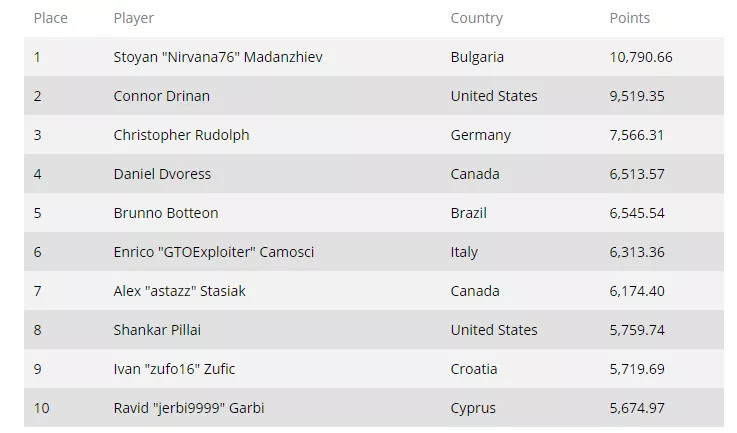Click the Country column header
Screen dimensions: 737x433
point(477,18)
